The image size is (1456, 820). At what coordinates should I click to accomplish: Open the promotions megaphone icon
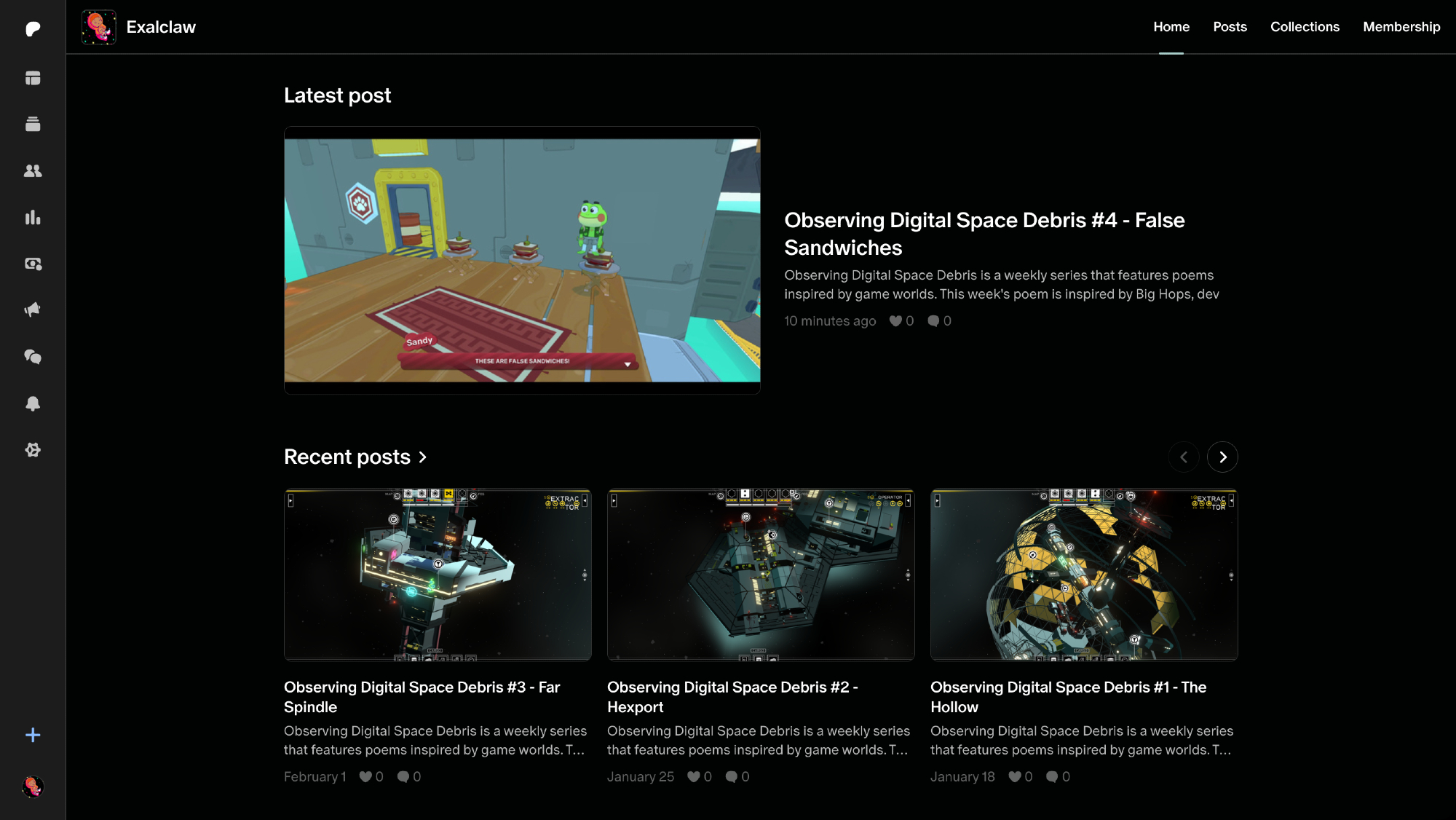tap(33, 310)
